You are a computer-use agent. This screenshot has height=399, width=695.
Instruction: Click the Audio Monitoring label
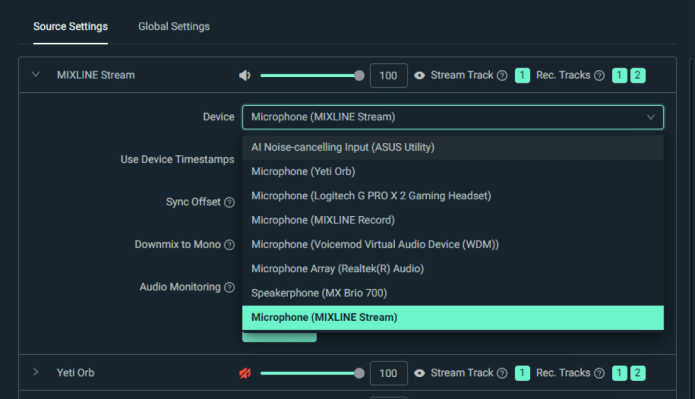(x=180, y=287)
